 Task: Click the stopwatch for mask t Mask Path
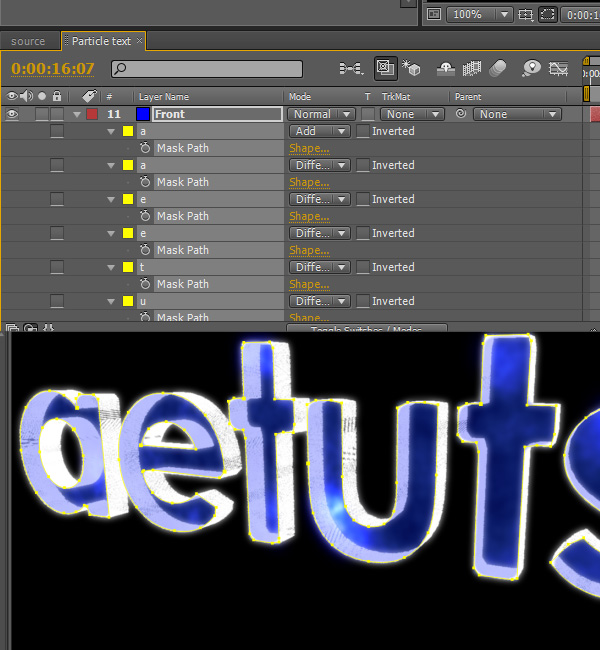tap(145, 284)
